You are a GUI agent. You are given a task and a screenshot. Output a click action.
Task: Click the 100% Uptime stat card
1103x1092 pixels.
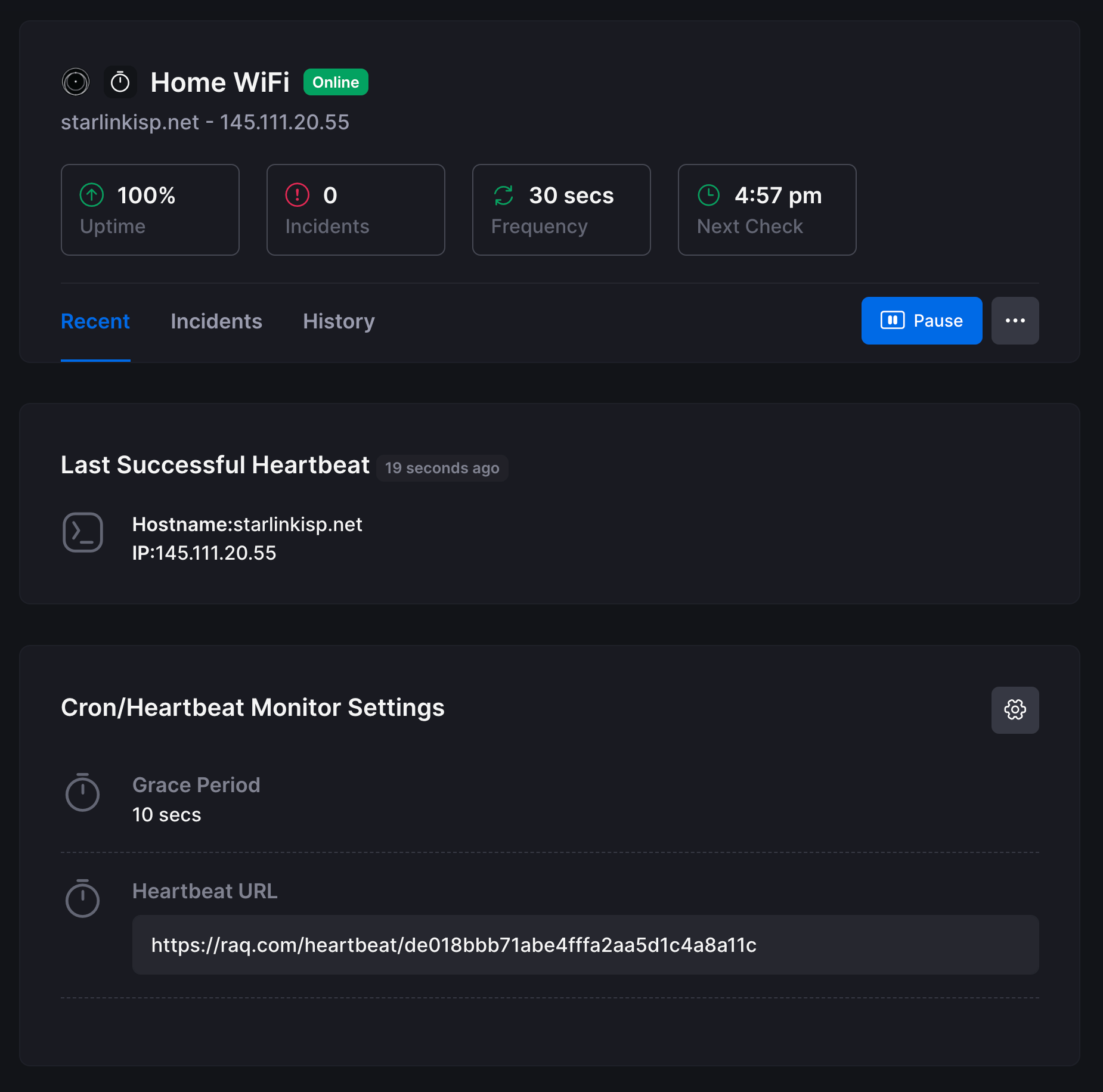tap(150, 210)
